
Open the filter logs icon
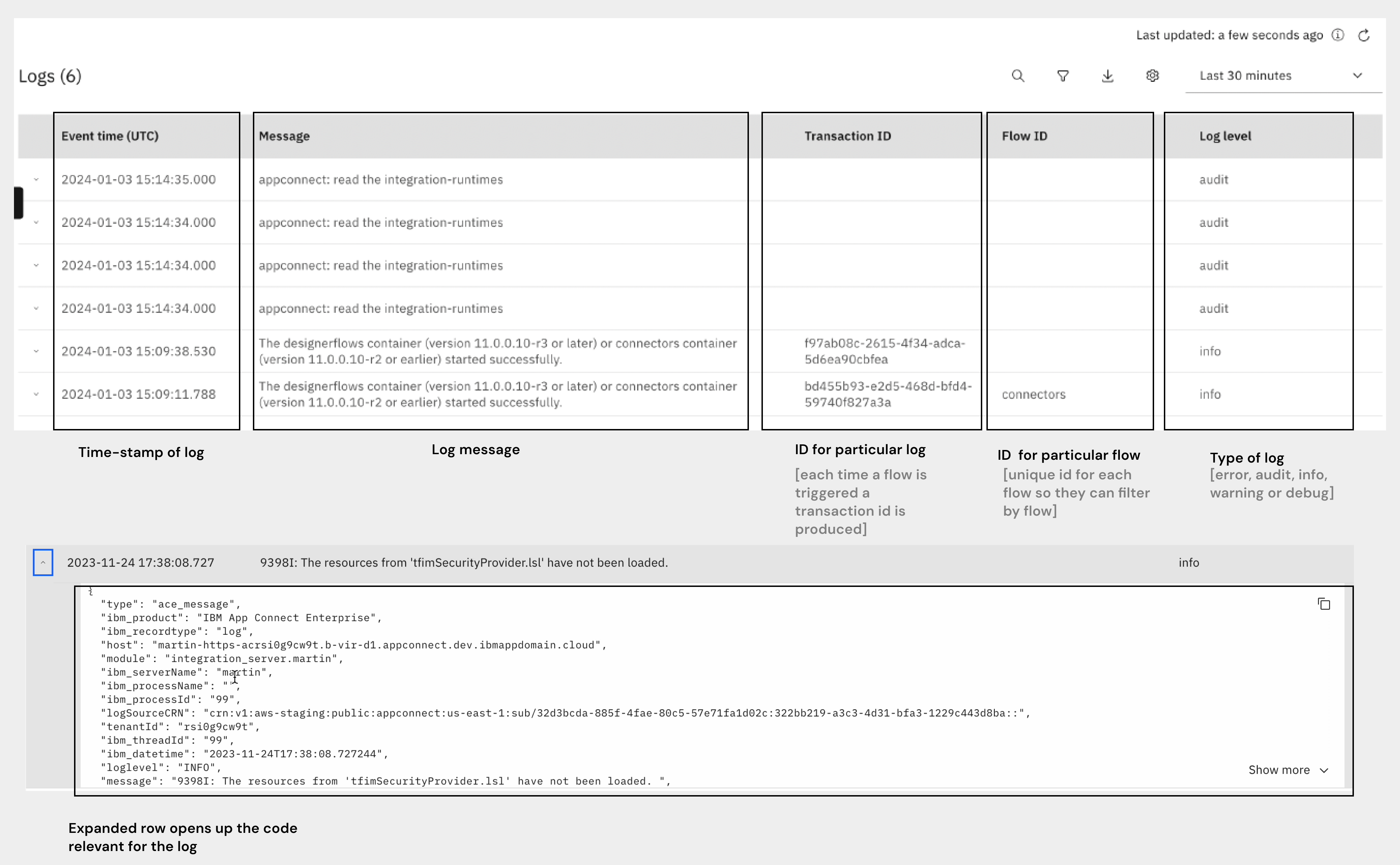(x=1063, y=75)
